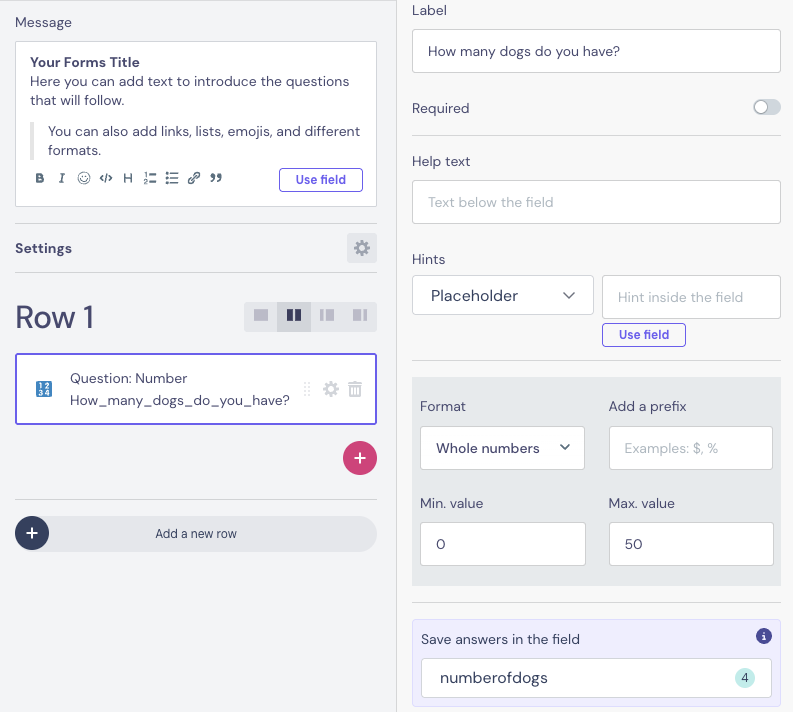Insert a numbered list in message
793x712 pixels.
point(150,178)
